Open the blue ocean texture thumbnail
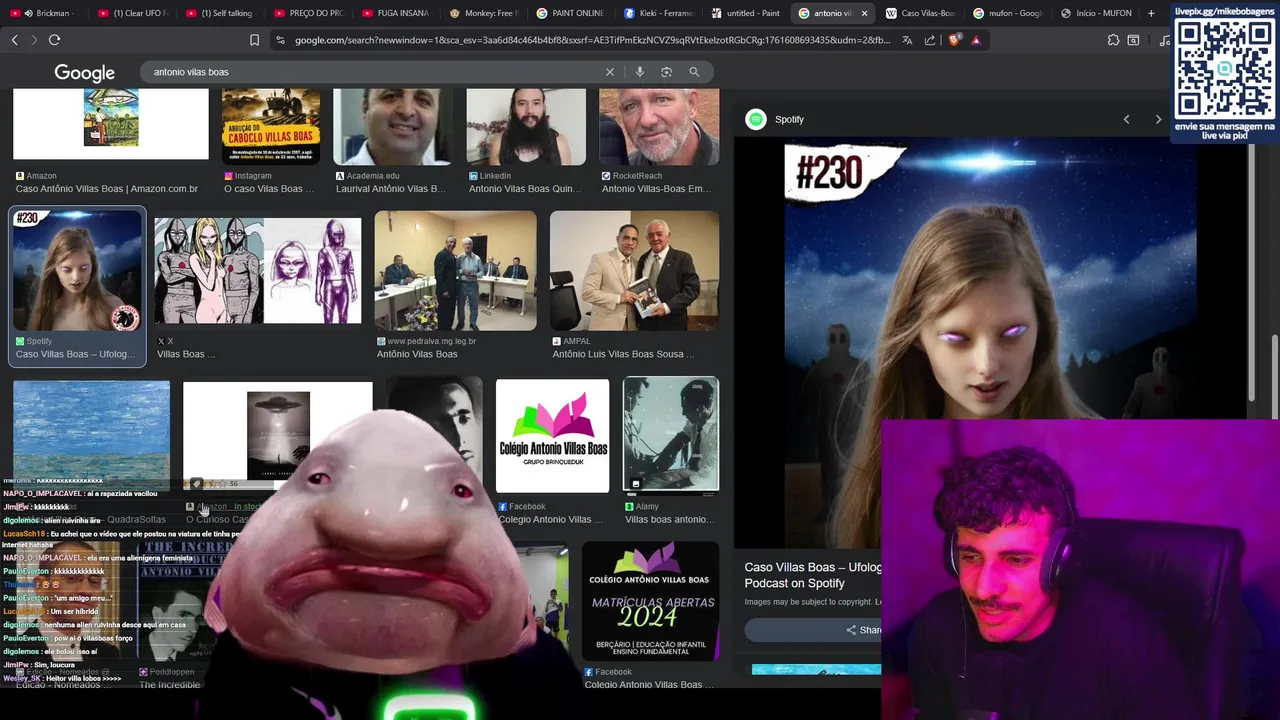The height and width of the screenshot is (720, 1280). click(x=91, y=428)
